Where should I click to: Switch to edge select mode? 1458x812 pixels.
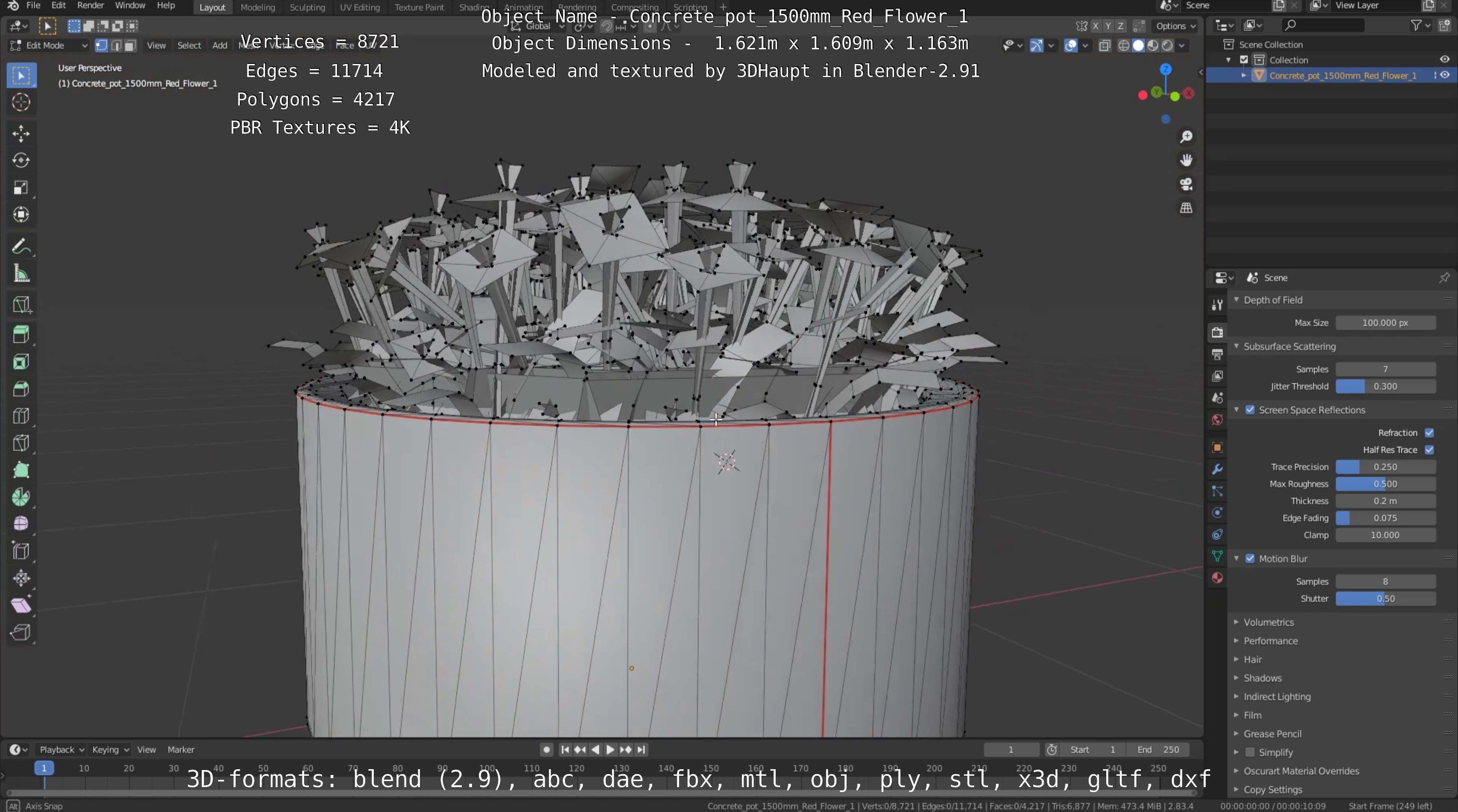pyautogui.click(x=116, y=46)
